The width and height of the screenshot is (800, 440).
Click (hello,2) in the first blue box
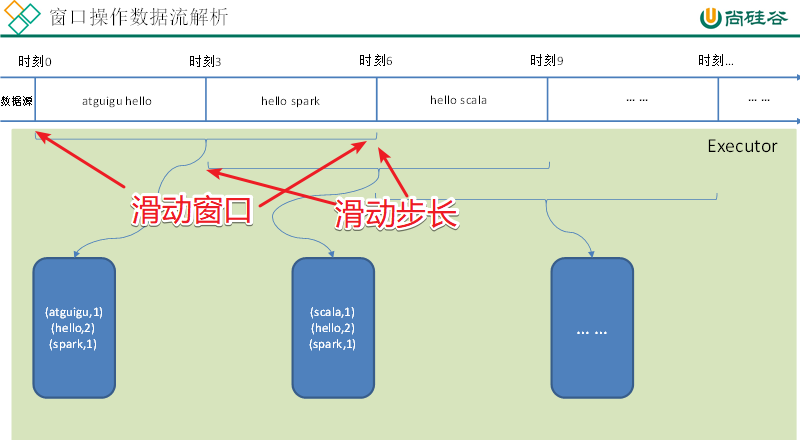(x=72, y=328)
